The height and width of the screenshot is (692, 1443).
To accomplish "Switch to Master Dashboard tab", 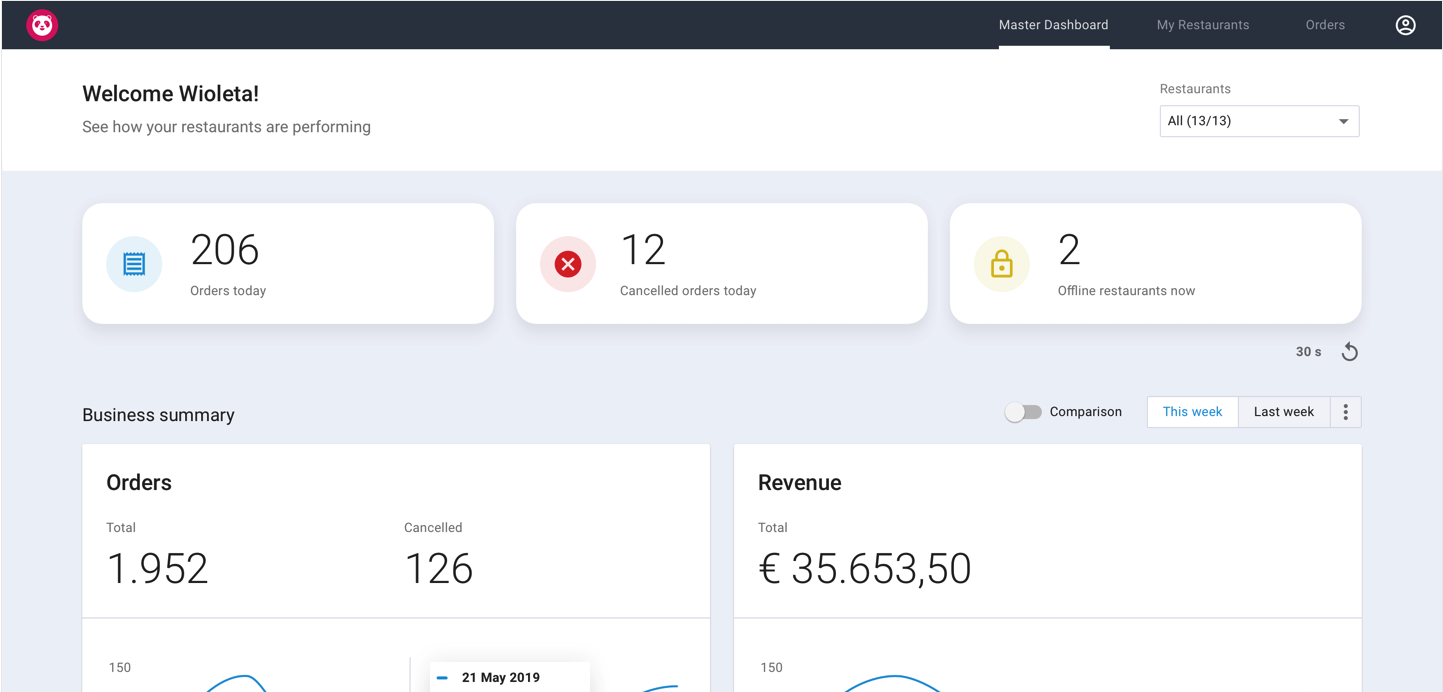I will click(1053, 25).
